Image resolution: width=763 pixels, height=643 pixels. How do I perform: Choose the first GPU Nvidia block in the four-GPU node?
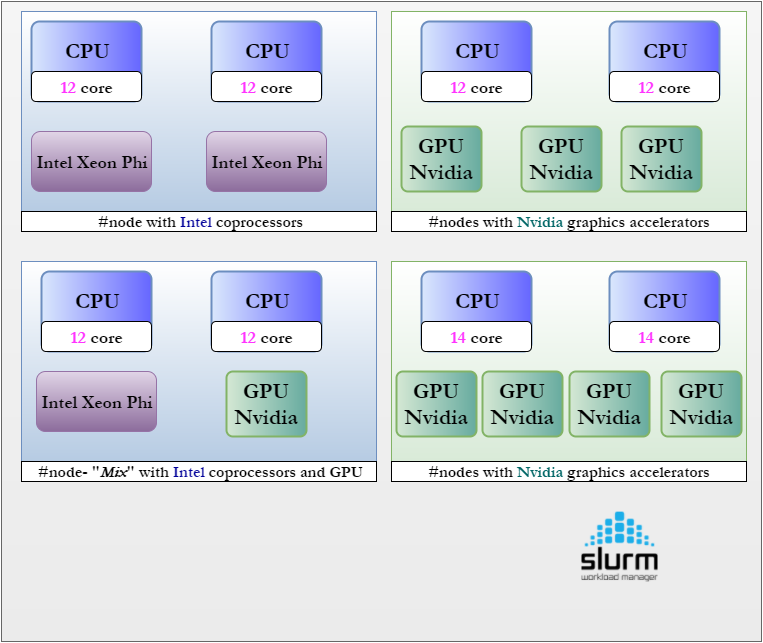tap(436, 404)
